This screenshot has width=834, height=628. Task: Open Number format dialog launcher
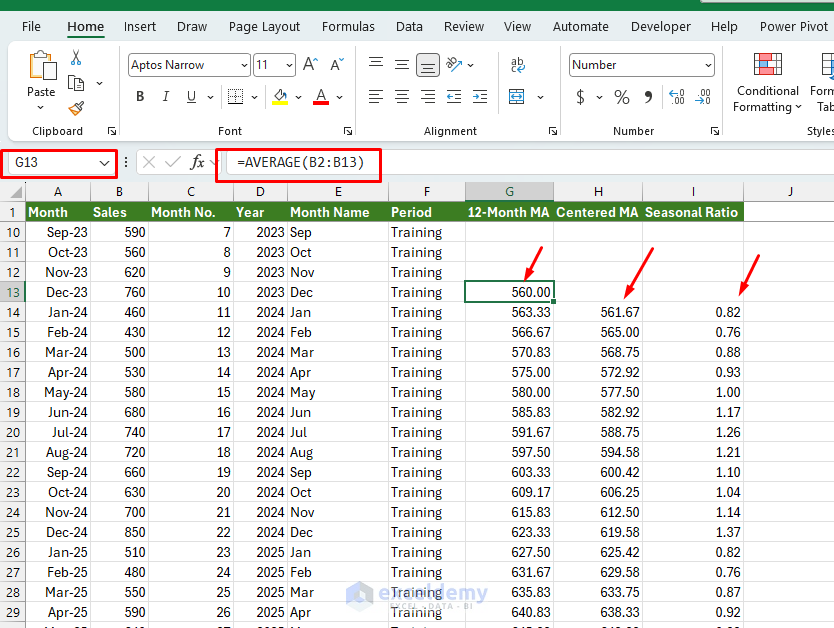click(715, 131)
